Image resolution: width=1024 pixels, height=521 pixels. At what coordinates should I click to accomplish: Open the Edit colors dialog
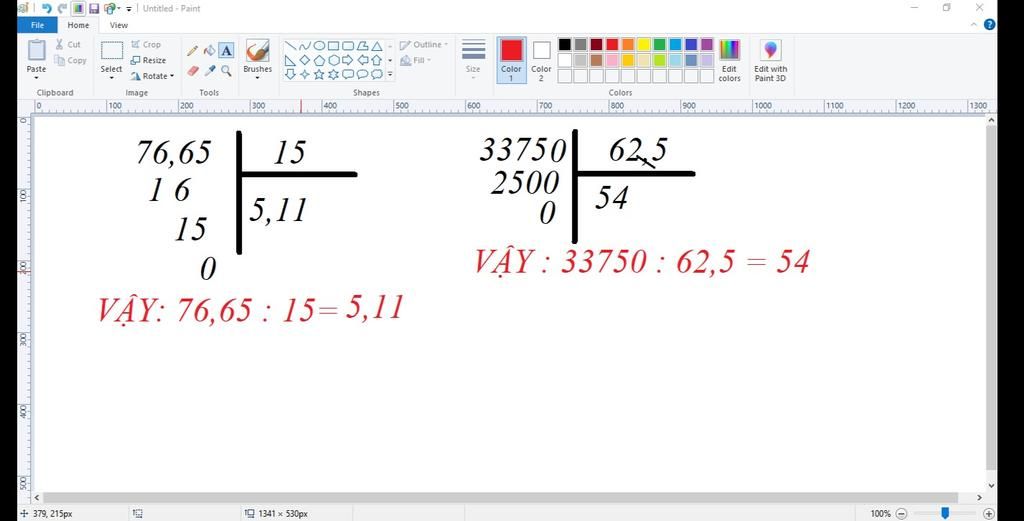coord(729,61)
